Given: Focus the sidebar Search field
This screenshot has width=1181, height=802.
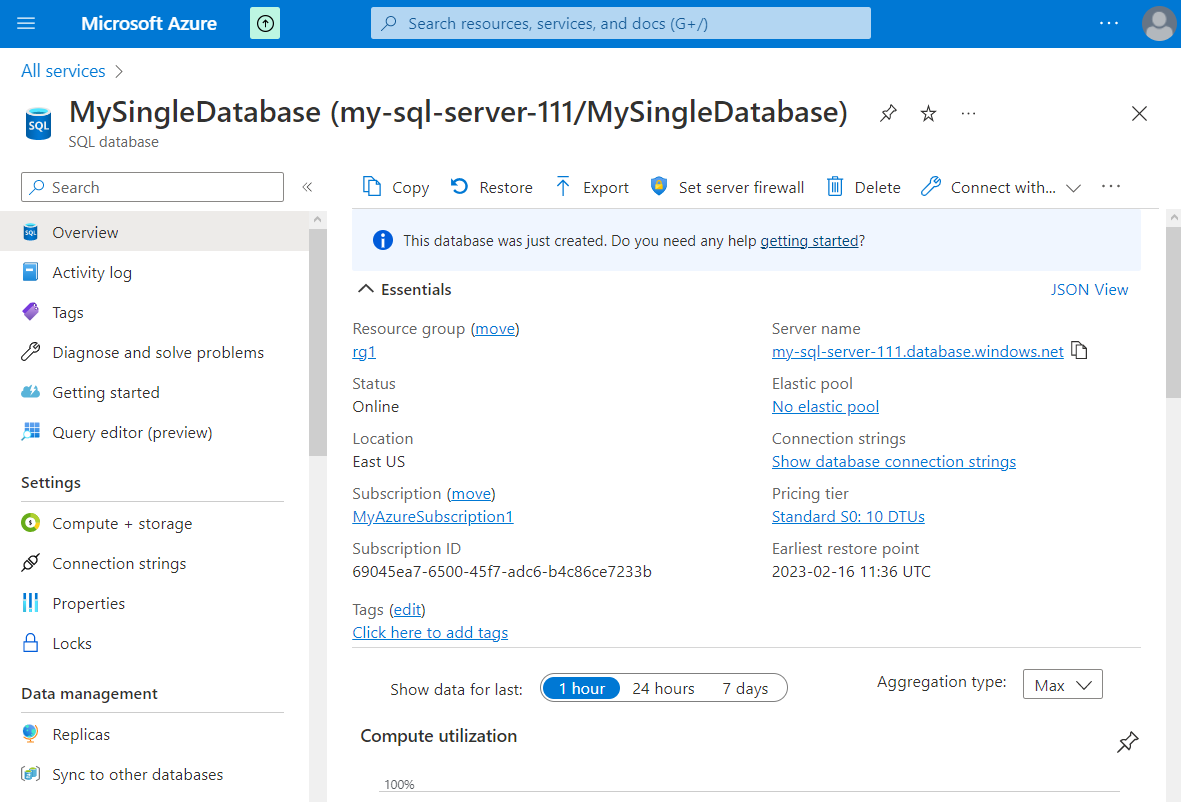Looking at the screenshot, I should point(153,187).
